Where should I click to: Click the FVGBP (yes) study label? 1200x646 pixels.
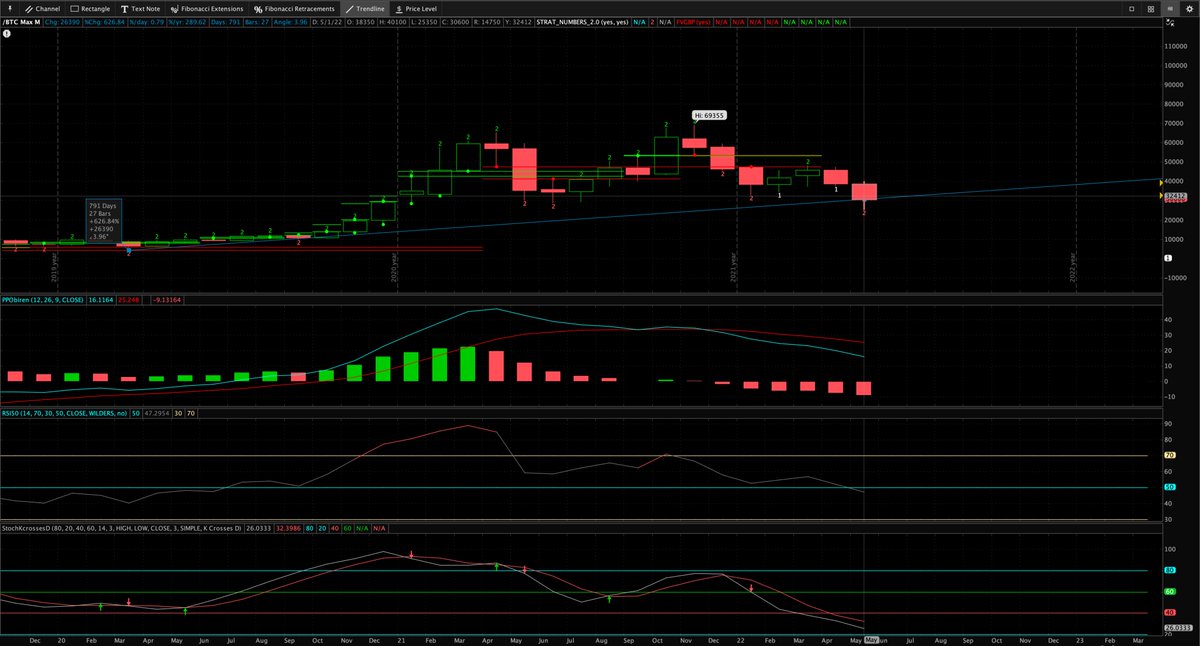coord(696,21)
